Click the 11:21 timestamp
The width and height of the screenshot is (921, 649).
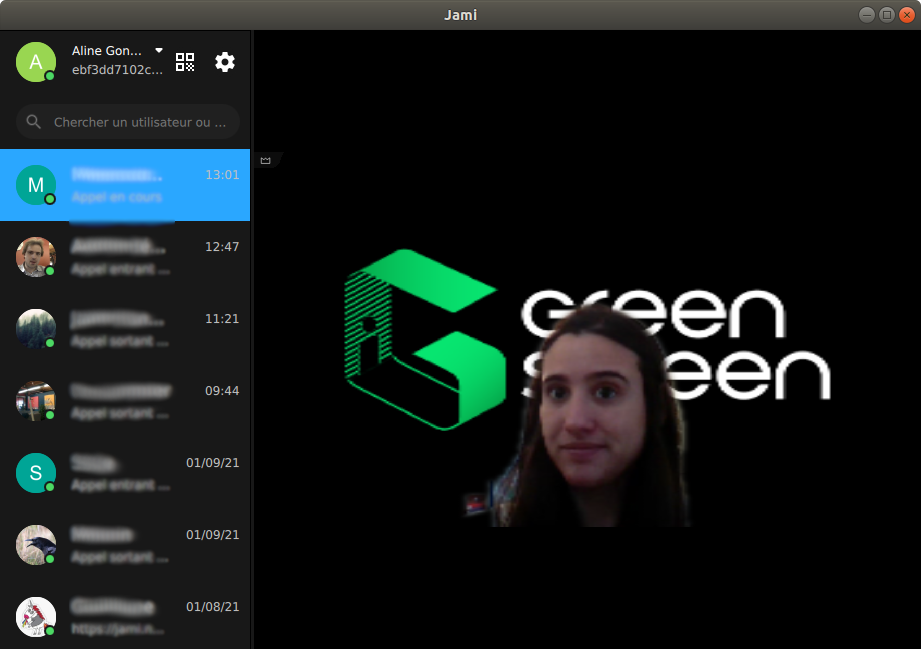click(222, 319)
